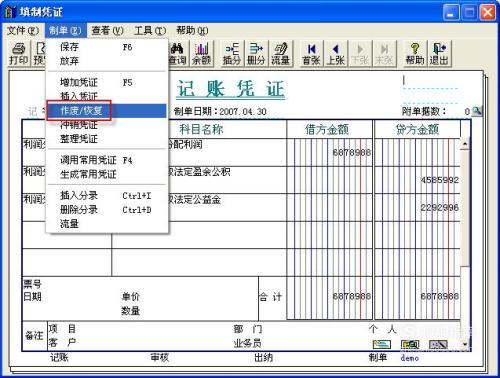
Task: Select 增加凭证 F5 menu entry
Action: pos(107,82)
